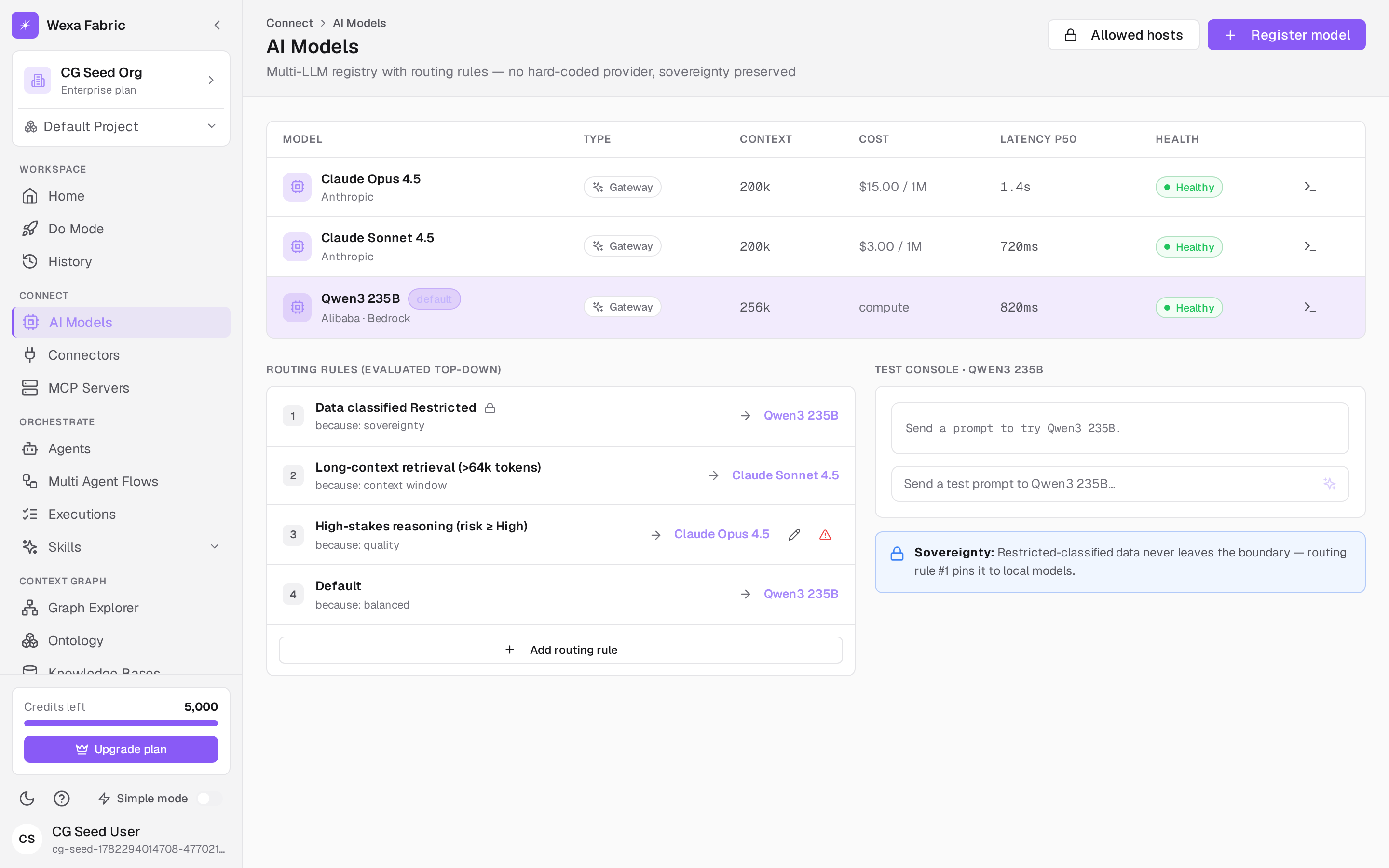Screen dimensions: 1389x868
Task: Click Gateway badge in Claude Sonnet row
Action: (622, 246)
